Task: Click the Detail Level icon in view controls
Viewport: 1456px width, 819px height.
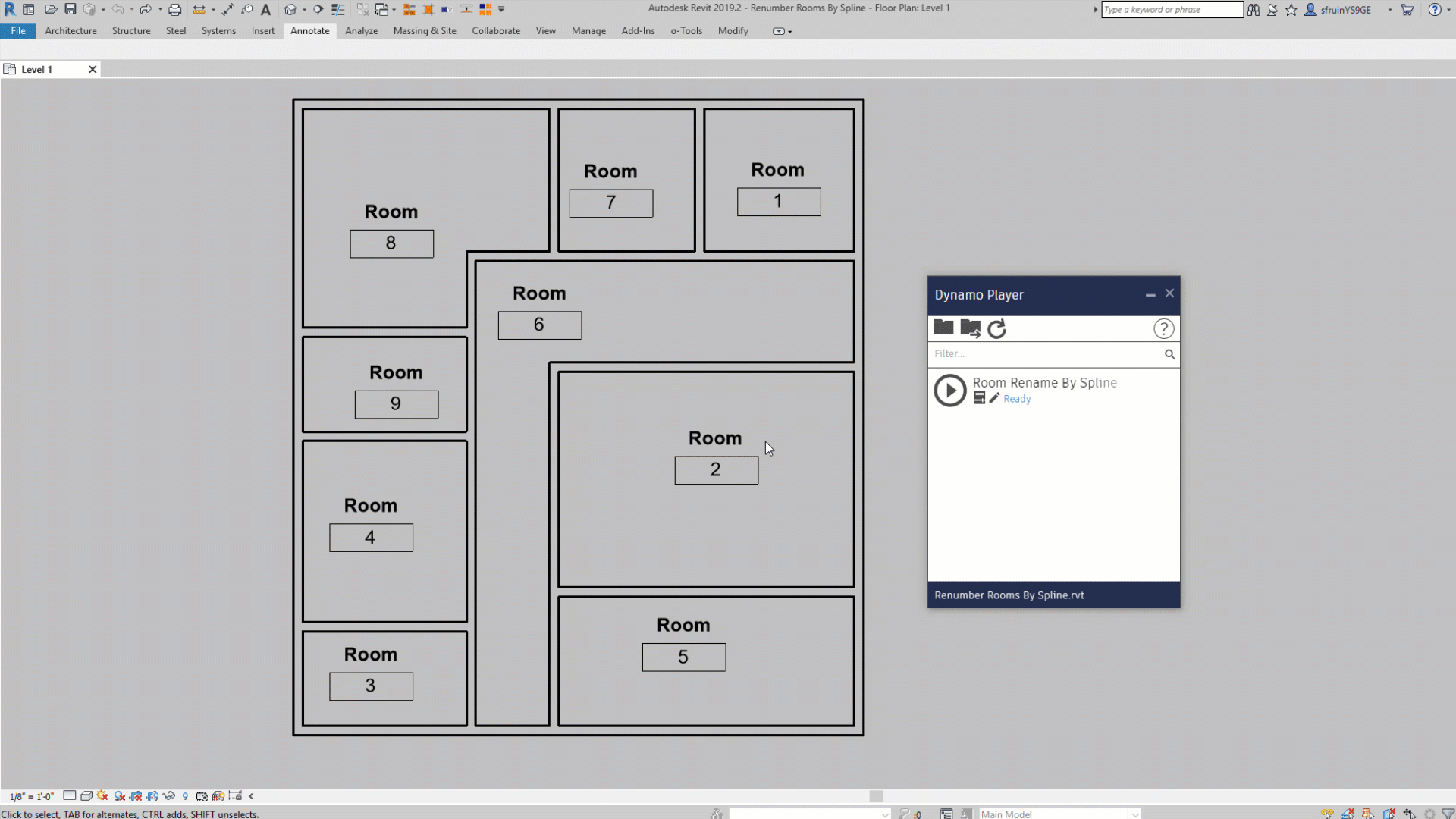Action: pyautogui.click(x=70, y=795)
